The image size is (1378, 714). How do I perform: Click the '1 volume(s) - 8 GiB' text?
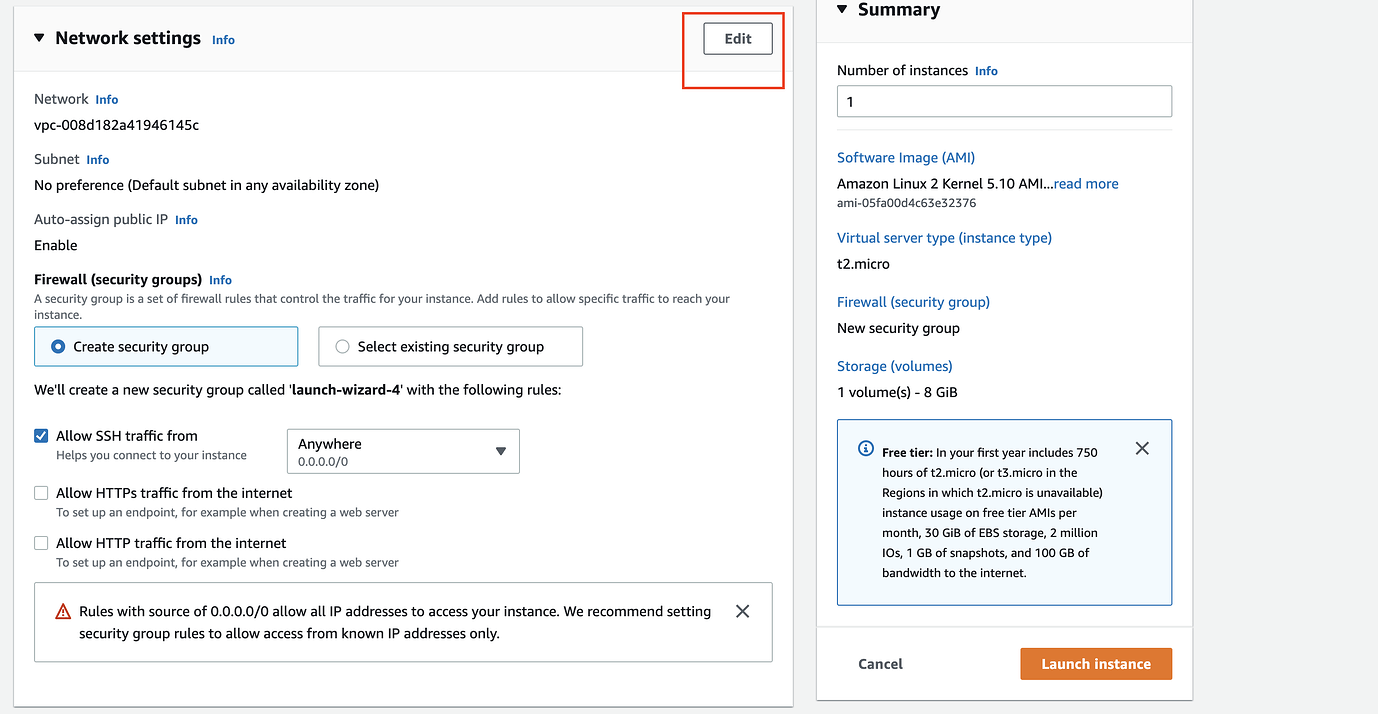(897, 392)
